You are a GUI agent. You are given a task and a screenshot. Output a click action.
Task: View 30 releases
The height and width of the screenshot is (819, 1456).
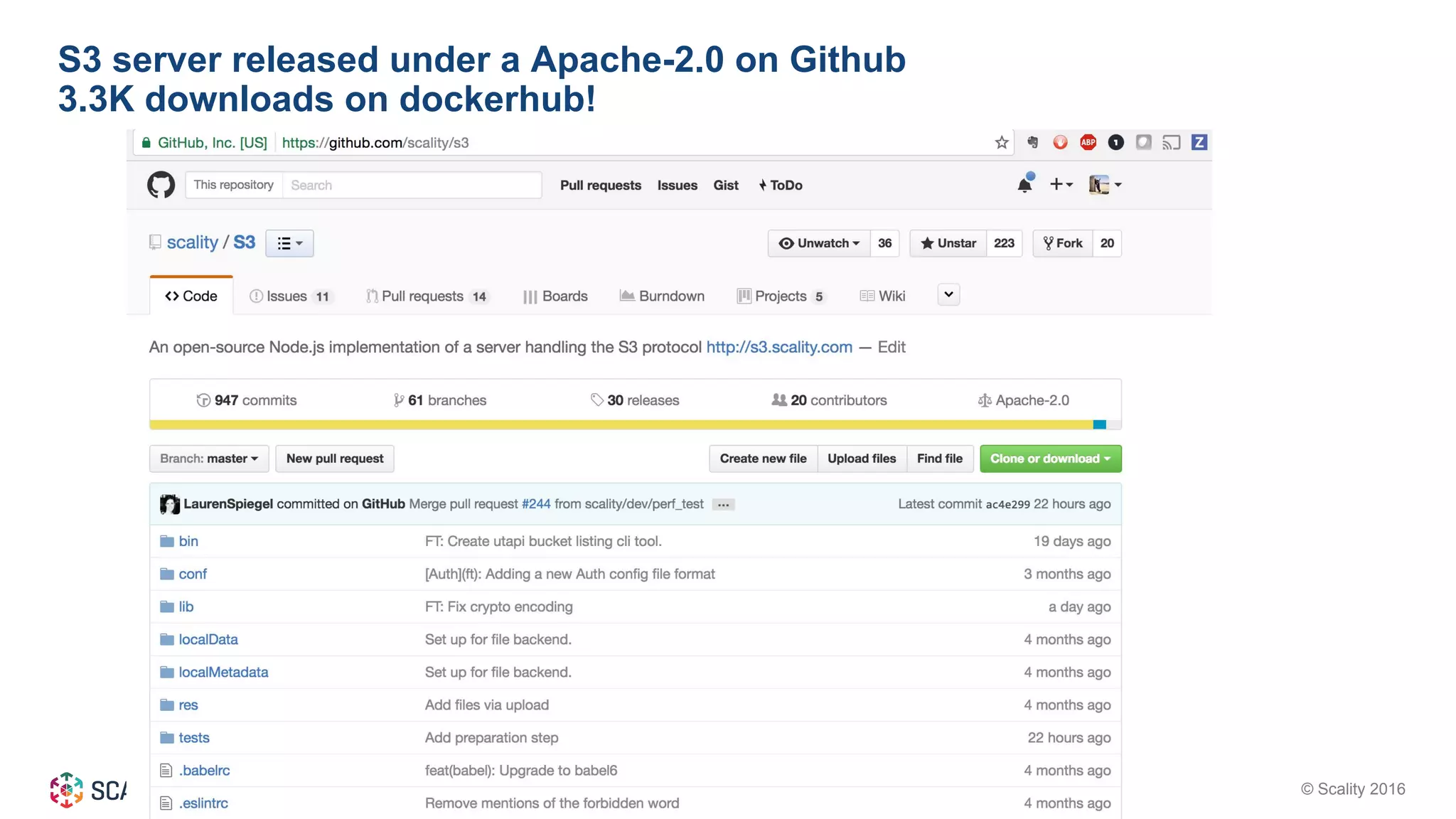coord(635,400)
